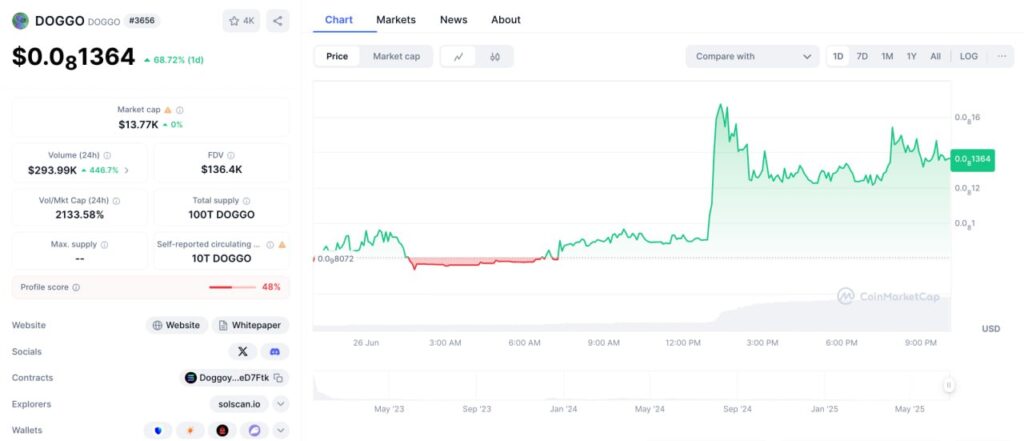The width and height of the screenshot is (1024, 441).
Task: Toggle chart to Price view
Action: pos(337,56)
